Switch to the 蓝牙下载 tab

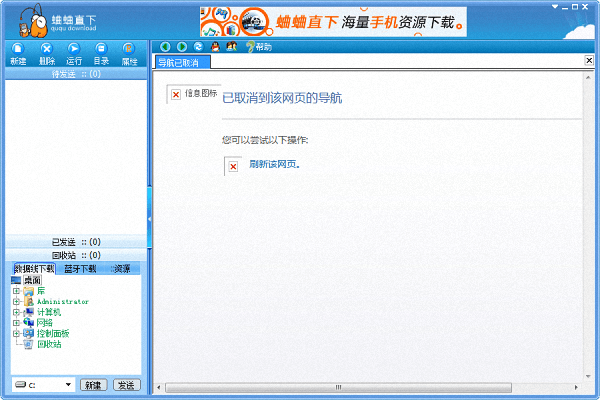pyautogui.click(x=80, y=269)
